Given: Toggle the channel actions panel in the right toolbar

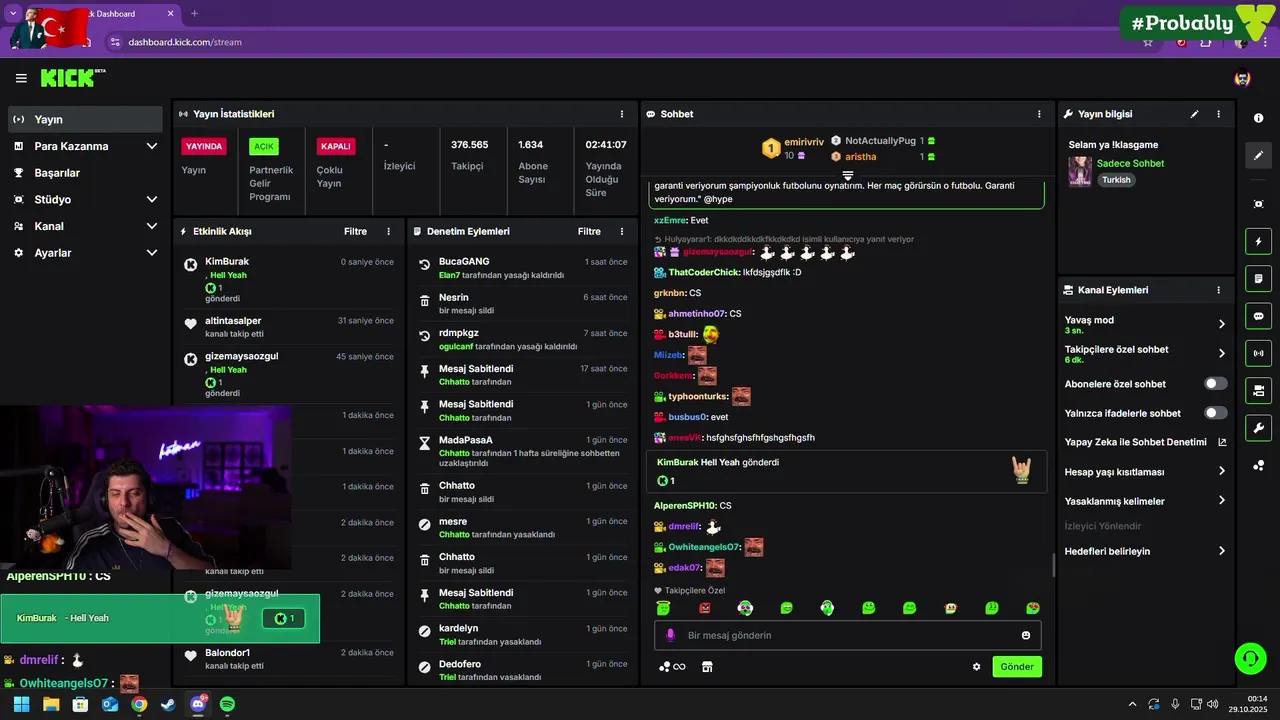Looking at the screenshot, I should 1258,390.
